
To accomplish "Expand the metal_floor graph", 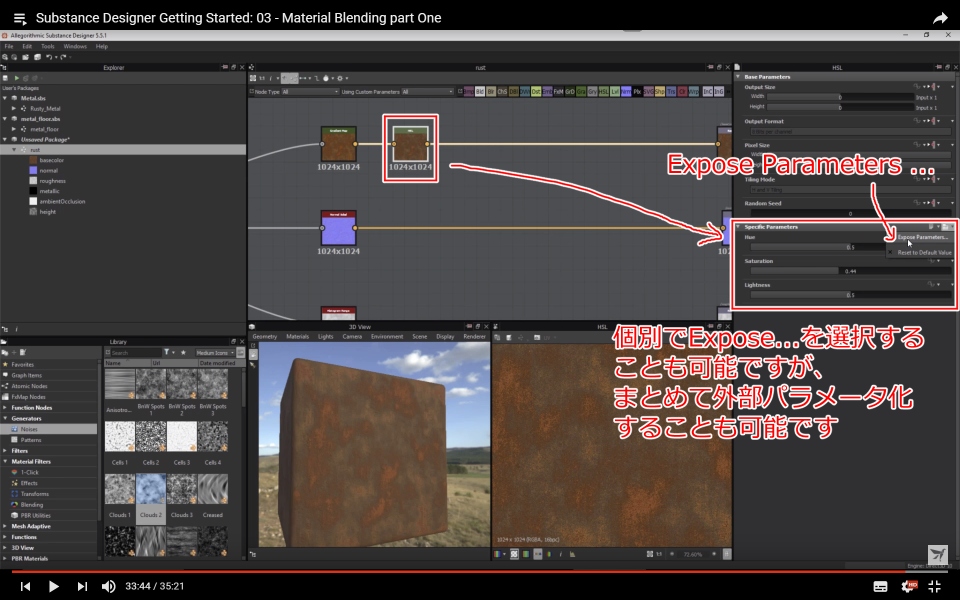I will coord(14,129).
